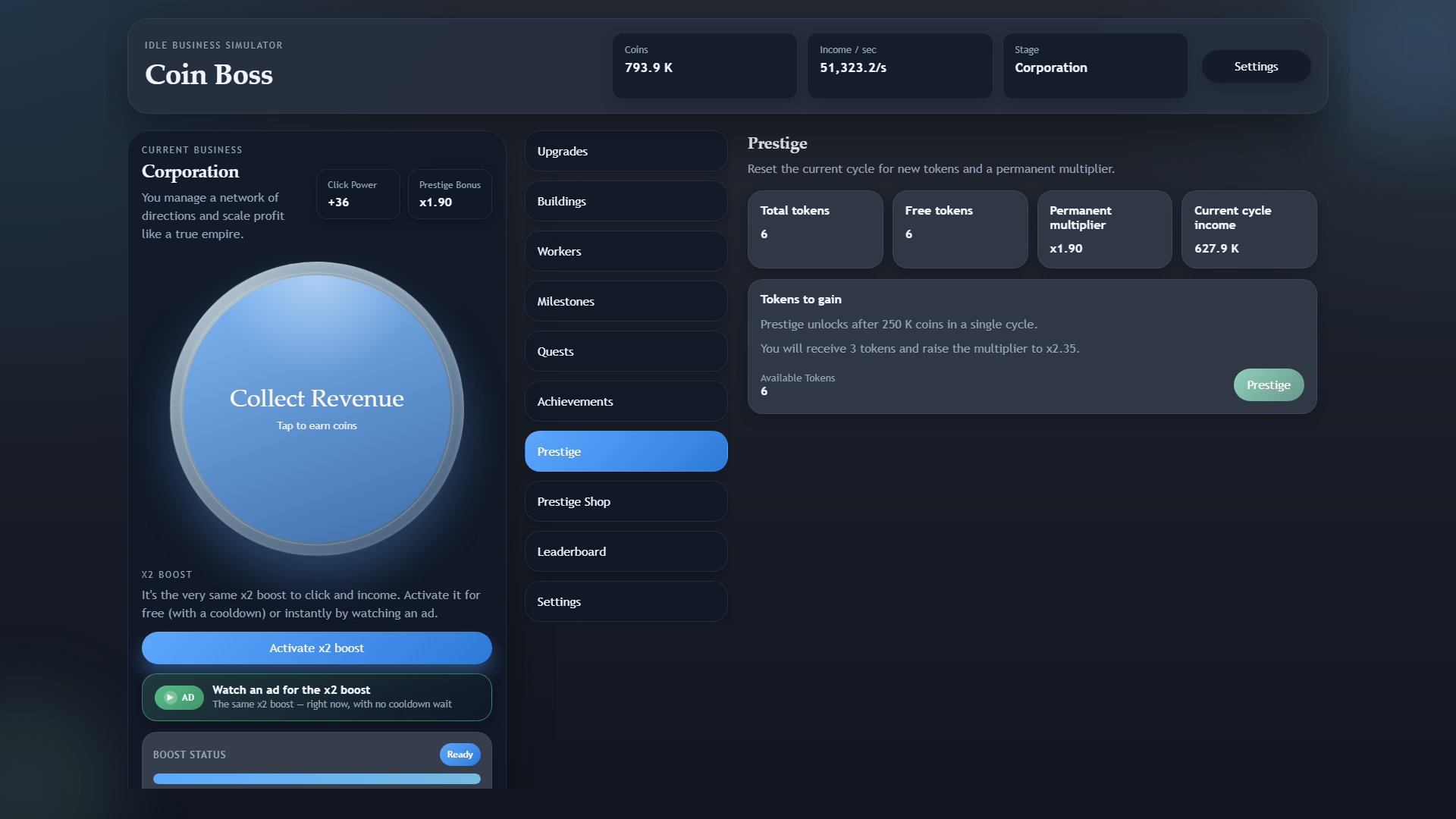View the Achievements tab
This screenshot has height=819, width=1456.
[x=626, y=401]
